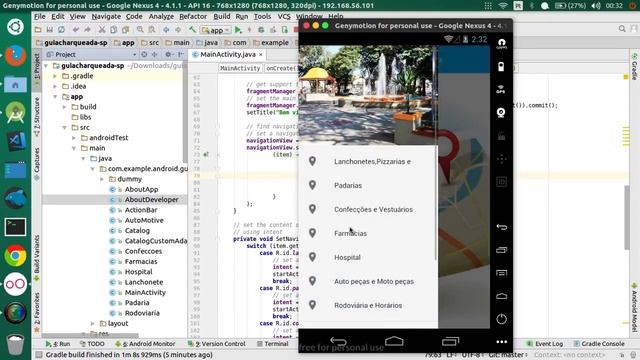Click Genymotion sidebar more options dots

502,342
